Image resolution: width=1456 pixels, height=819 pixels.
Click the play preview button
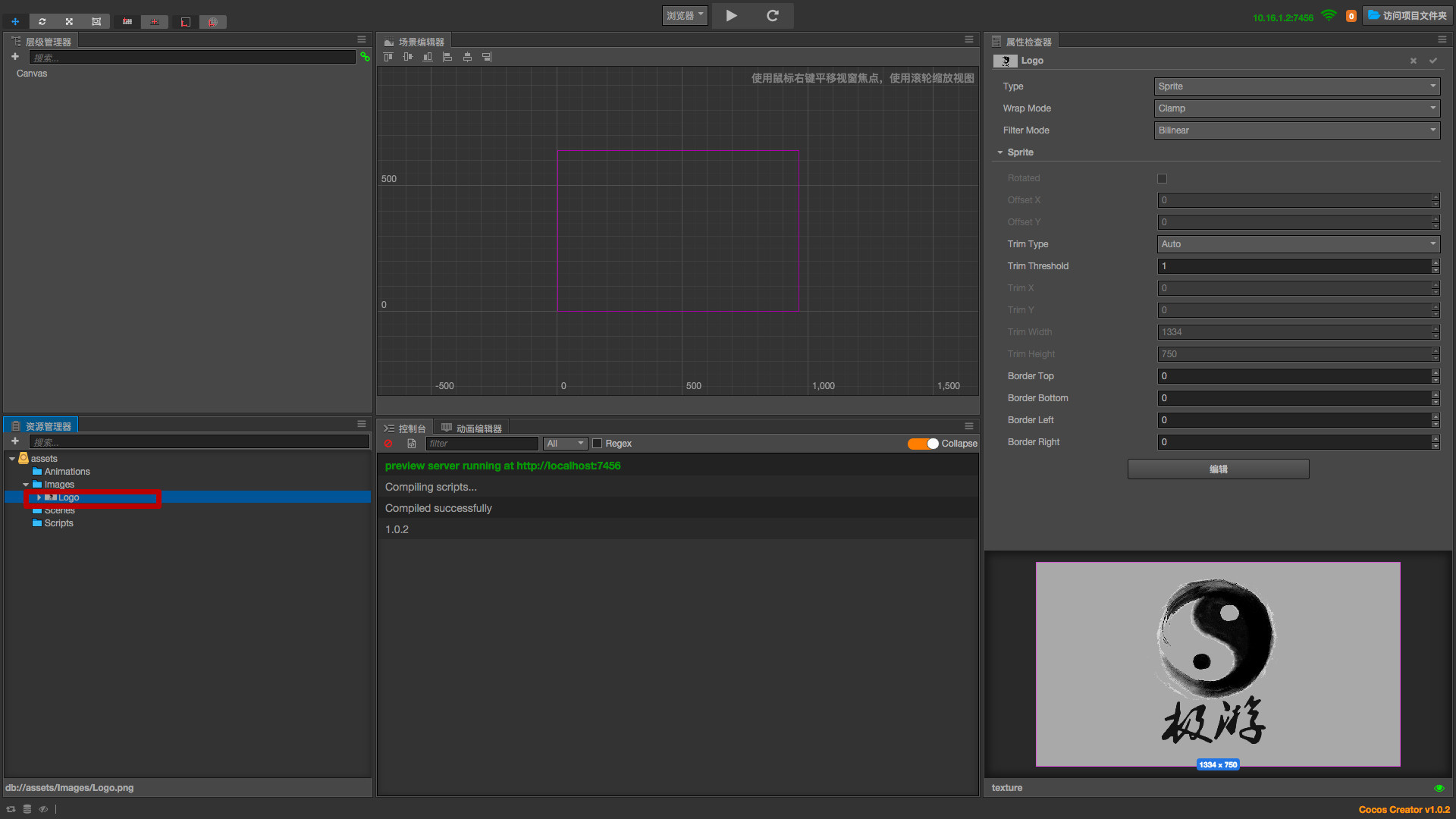[731, 15]
